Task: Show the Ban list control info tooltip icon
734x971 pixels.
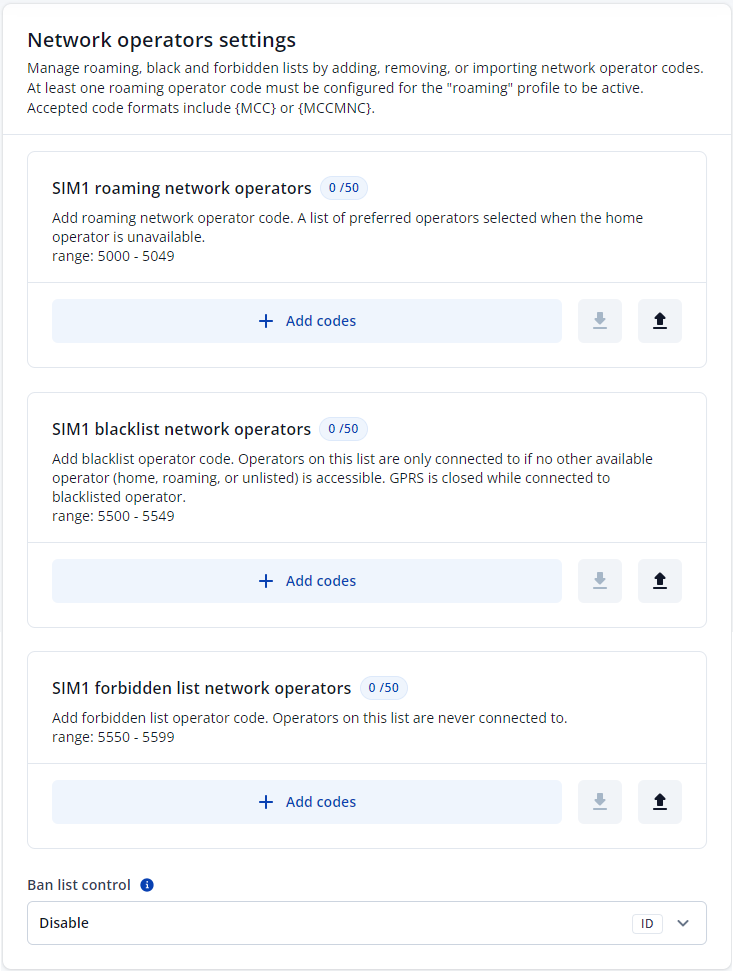Action: (147, 885)
